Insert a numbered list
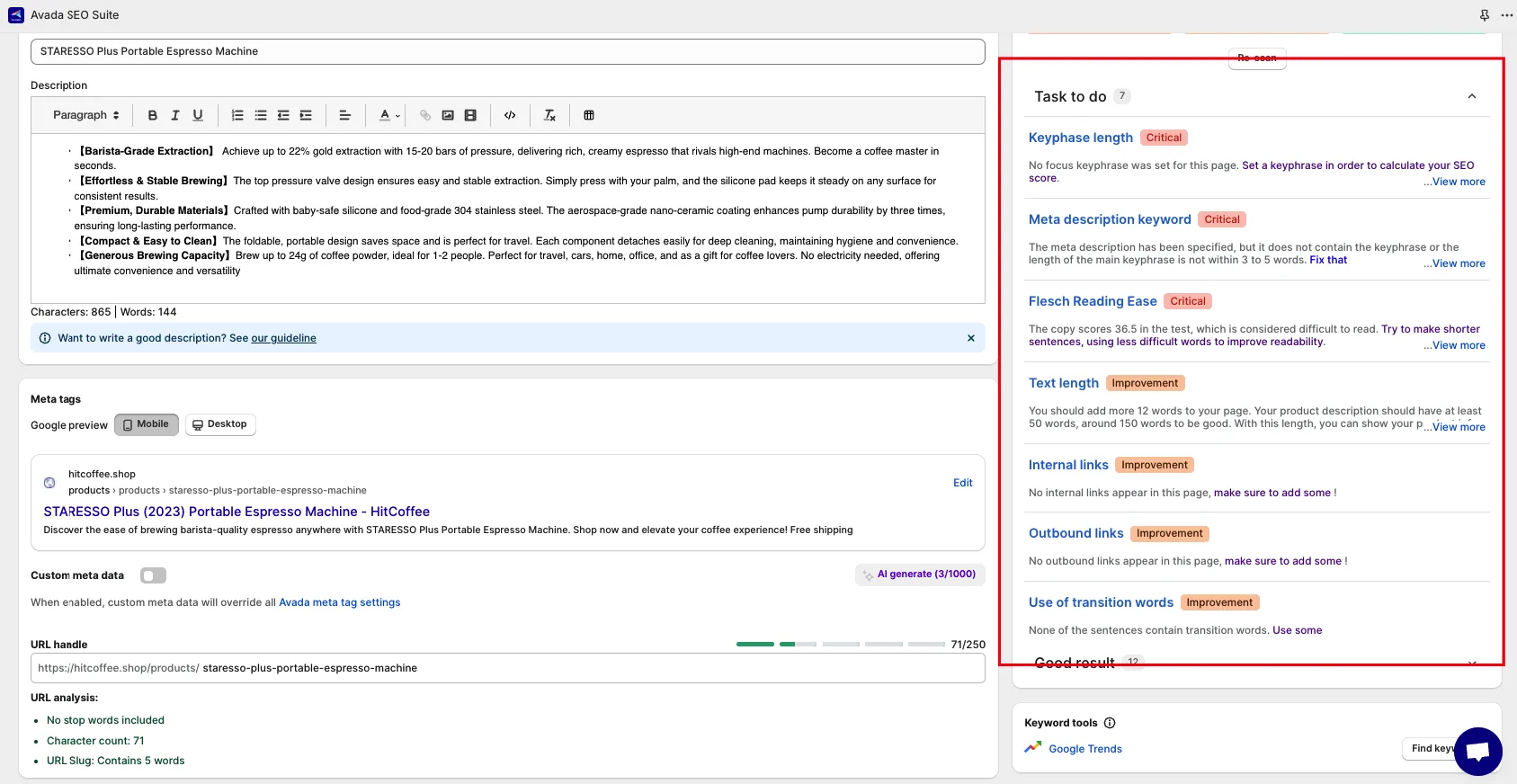 point(237,115)
